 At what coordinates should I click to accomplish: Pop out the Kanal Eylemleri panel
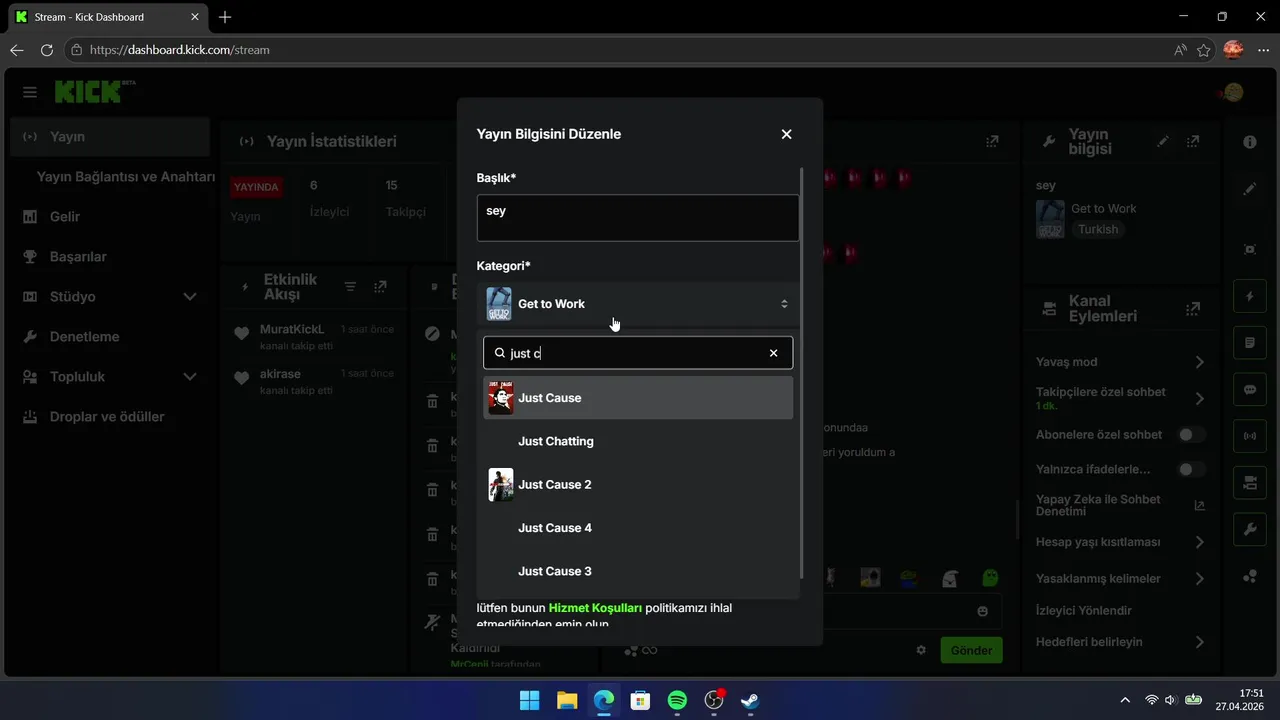(x=1193, y=309)
